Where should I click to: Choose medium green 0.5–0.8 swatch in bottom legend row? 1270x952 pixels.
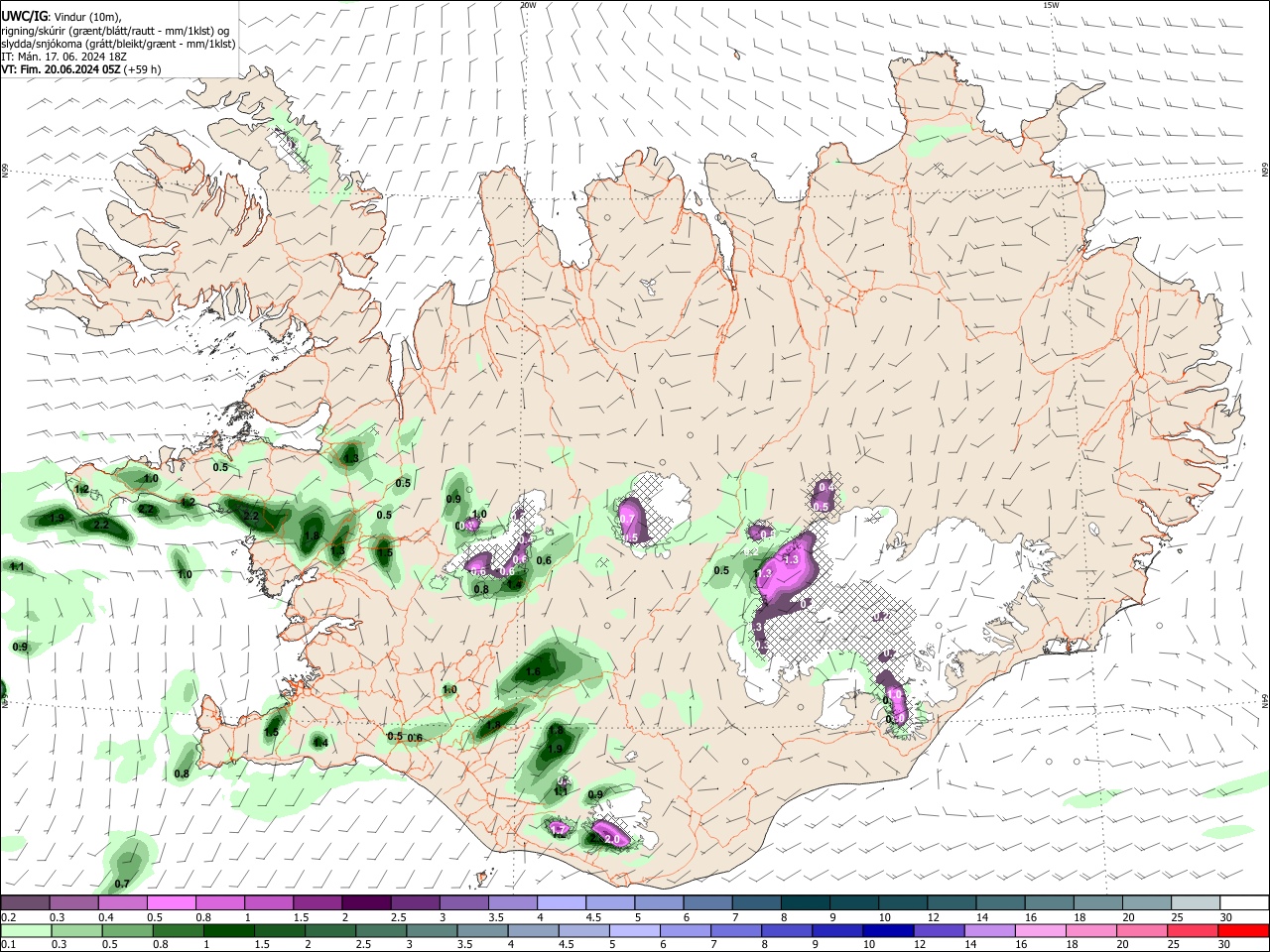coord(127,930)
